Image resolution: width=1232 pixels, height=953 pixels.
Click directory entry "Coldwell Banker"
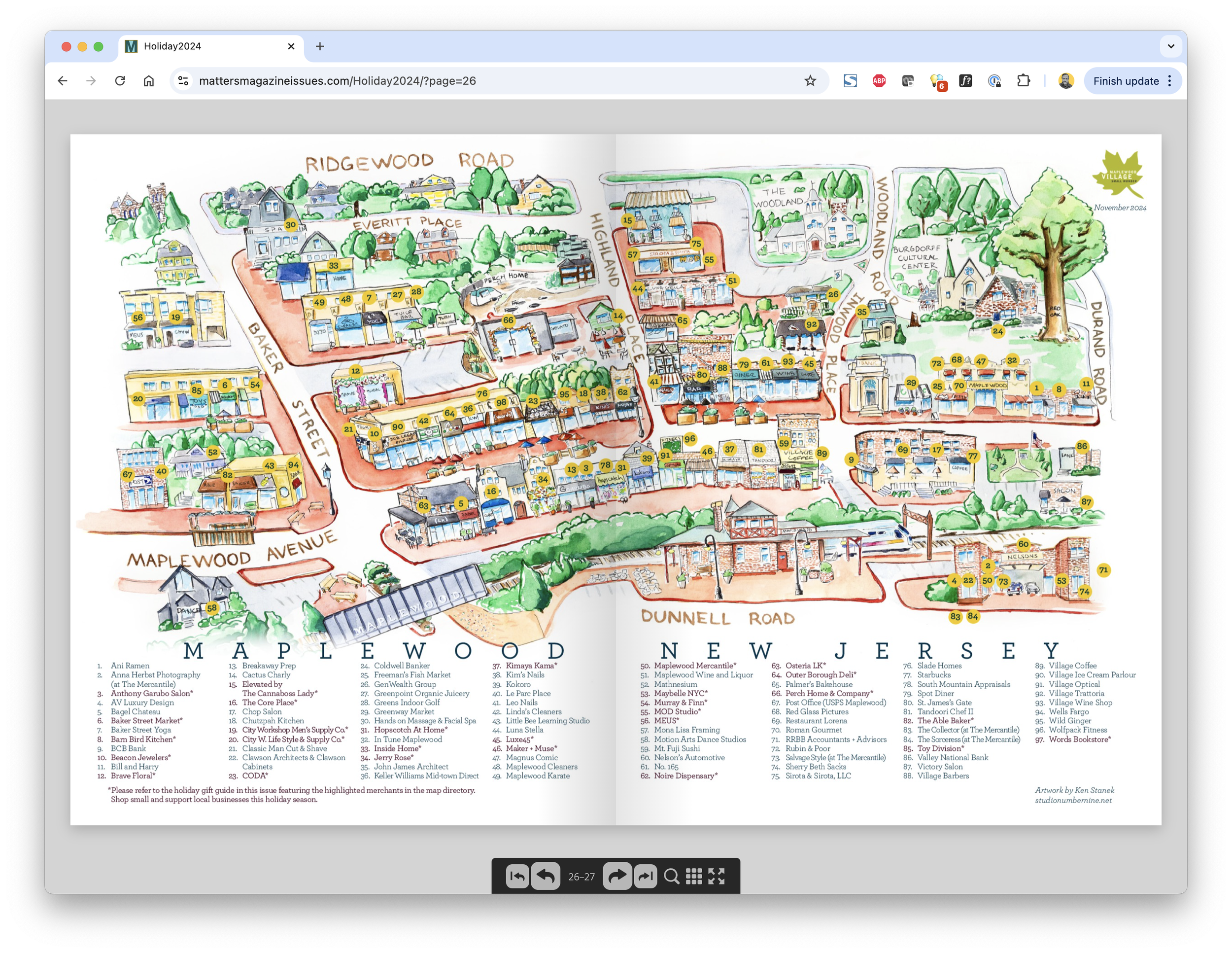coord(402,666)
